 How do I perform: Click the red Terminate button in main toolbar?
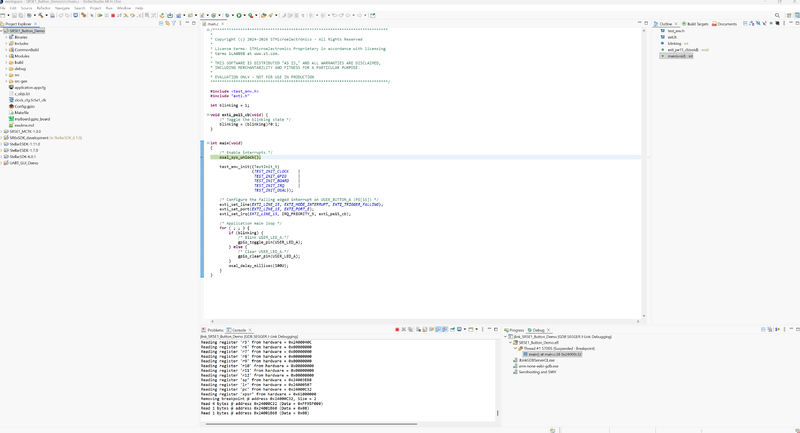[113, 15]
